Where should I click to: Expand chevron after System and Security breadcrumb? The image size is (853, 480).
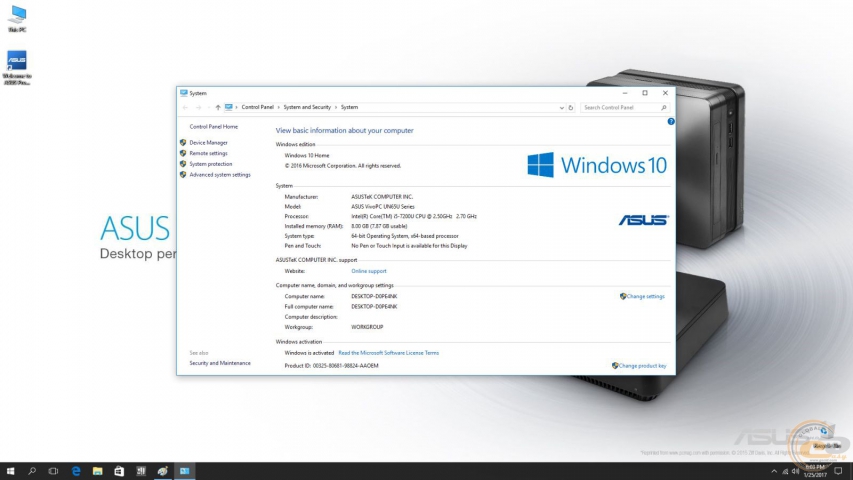click(x=336, y=107)
